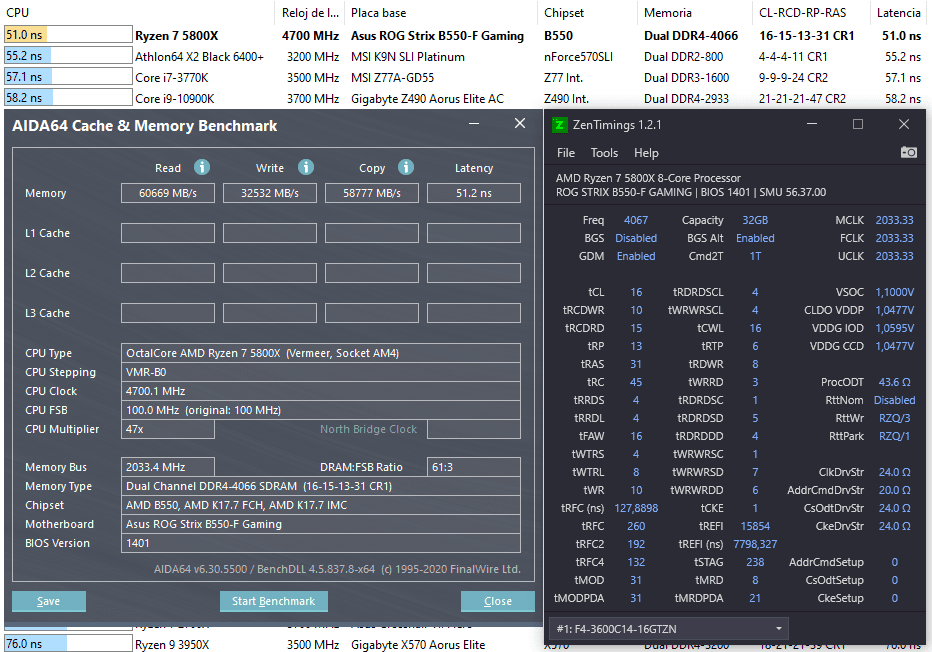The height and width of the screenshot is (652, 932).
Task: Close the ZenTimings window
Action: point(904,124)
